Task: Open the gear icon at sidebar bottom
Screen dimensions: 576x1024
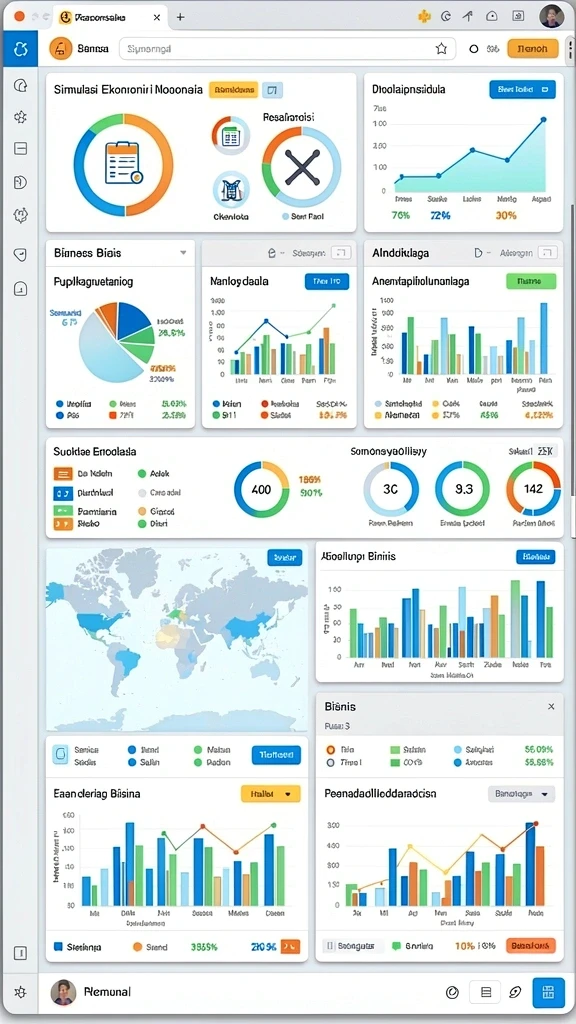Action: click(20, 992)
